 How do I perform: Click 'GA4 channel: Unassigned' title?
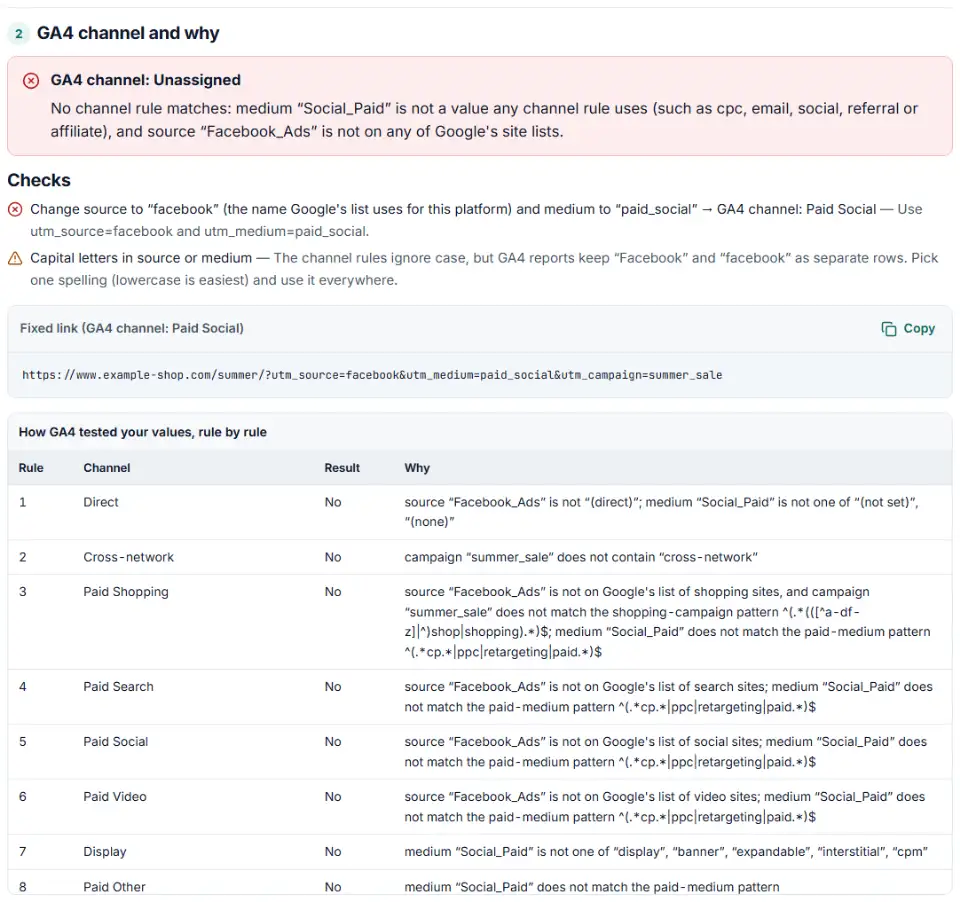coord(146,80)
